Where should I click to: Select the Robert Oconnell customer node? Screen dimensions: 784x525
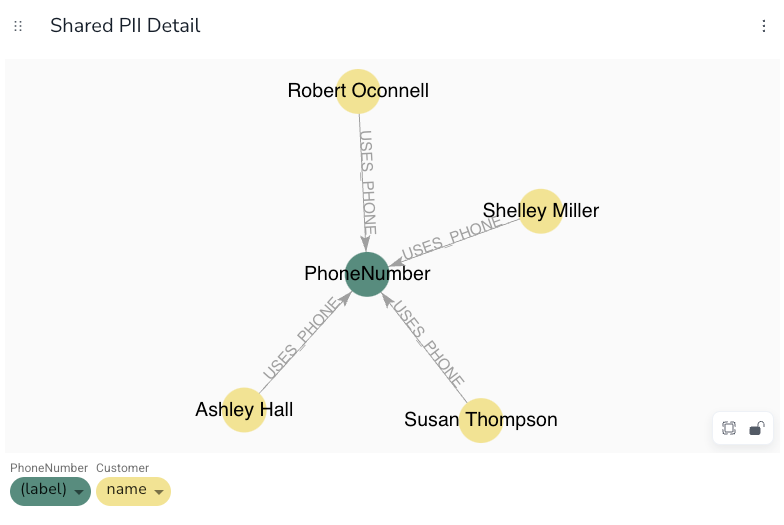pyautogui.click(x=358, y=91)
